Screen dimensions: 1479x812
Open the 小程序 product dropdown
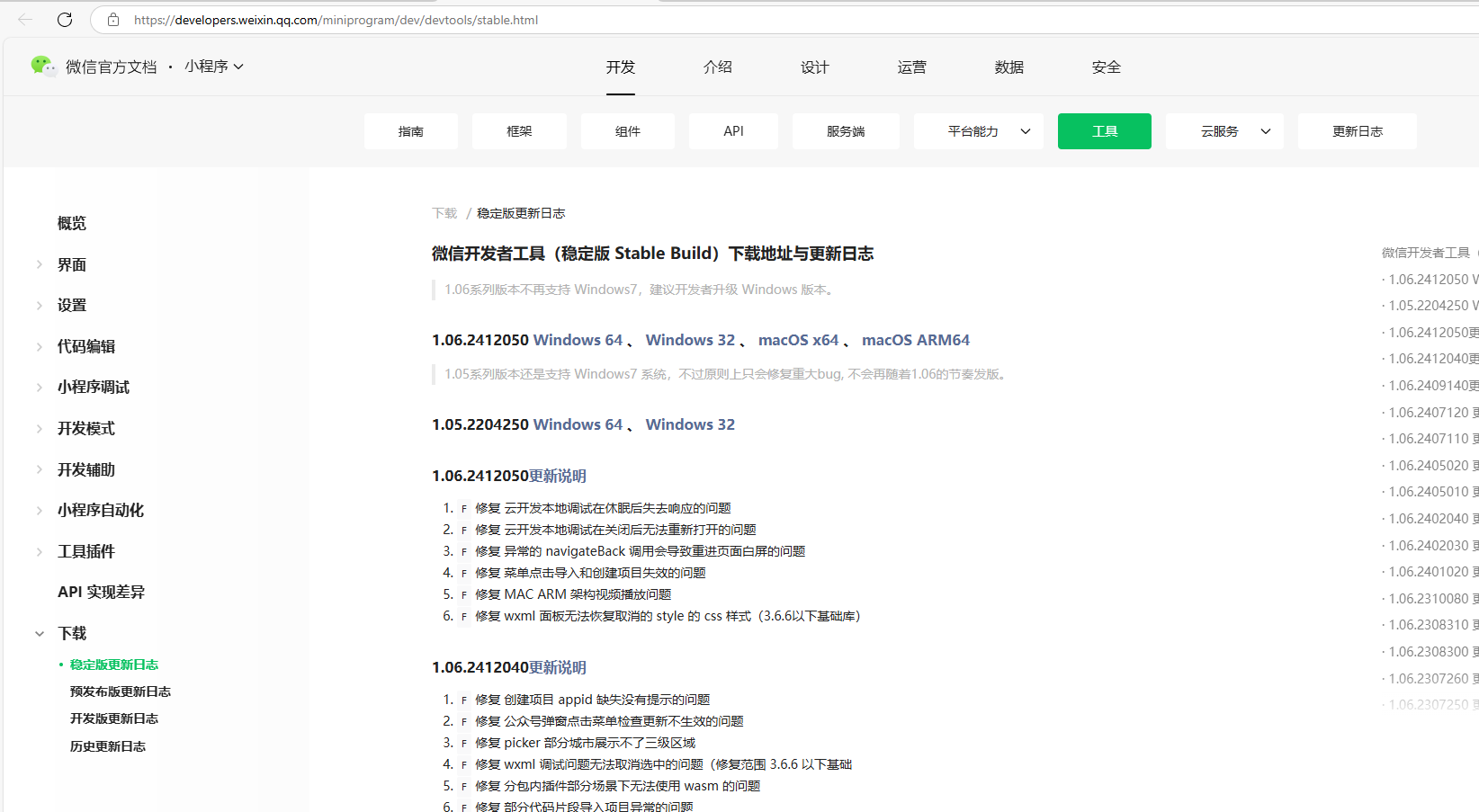[x=214, y=67]
